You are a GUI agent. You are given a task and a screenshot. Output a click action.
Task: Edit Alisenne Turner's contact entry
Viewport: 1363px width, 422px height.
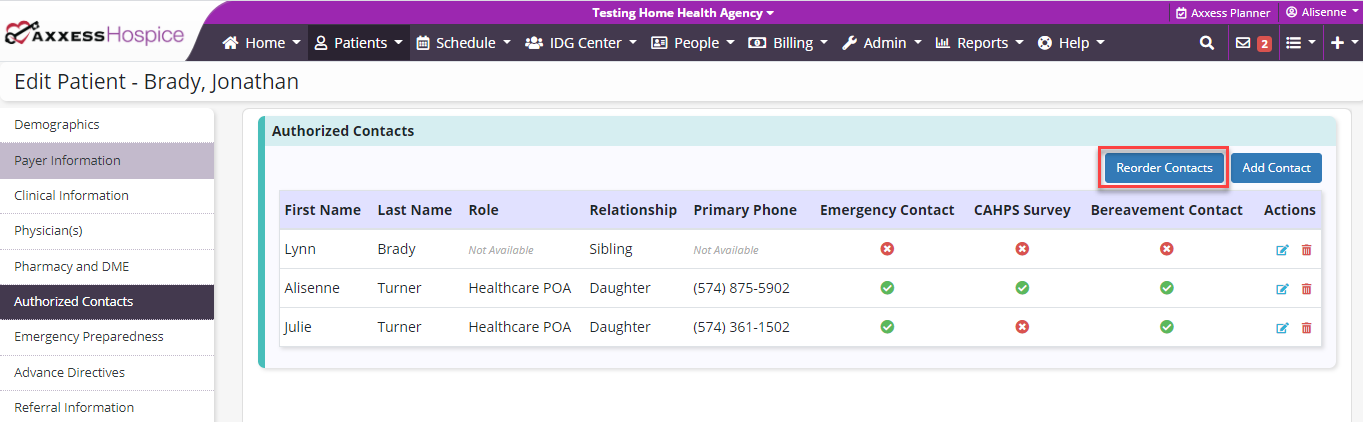(1282, 289)
